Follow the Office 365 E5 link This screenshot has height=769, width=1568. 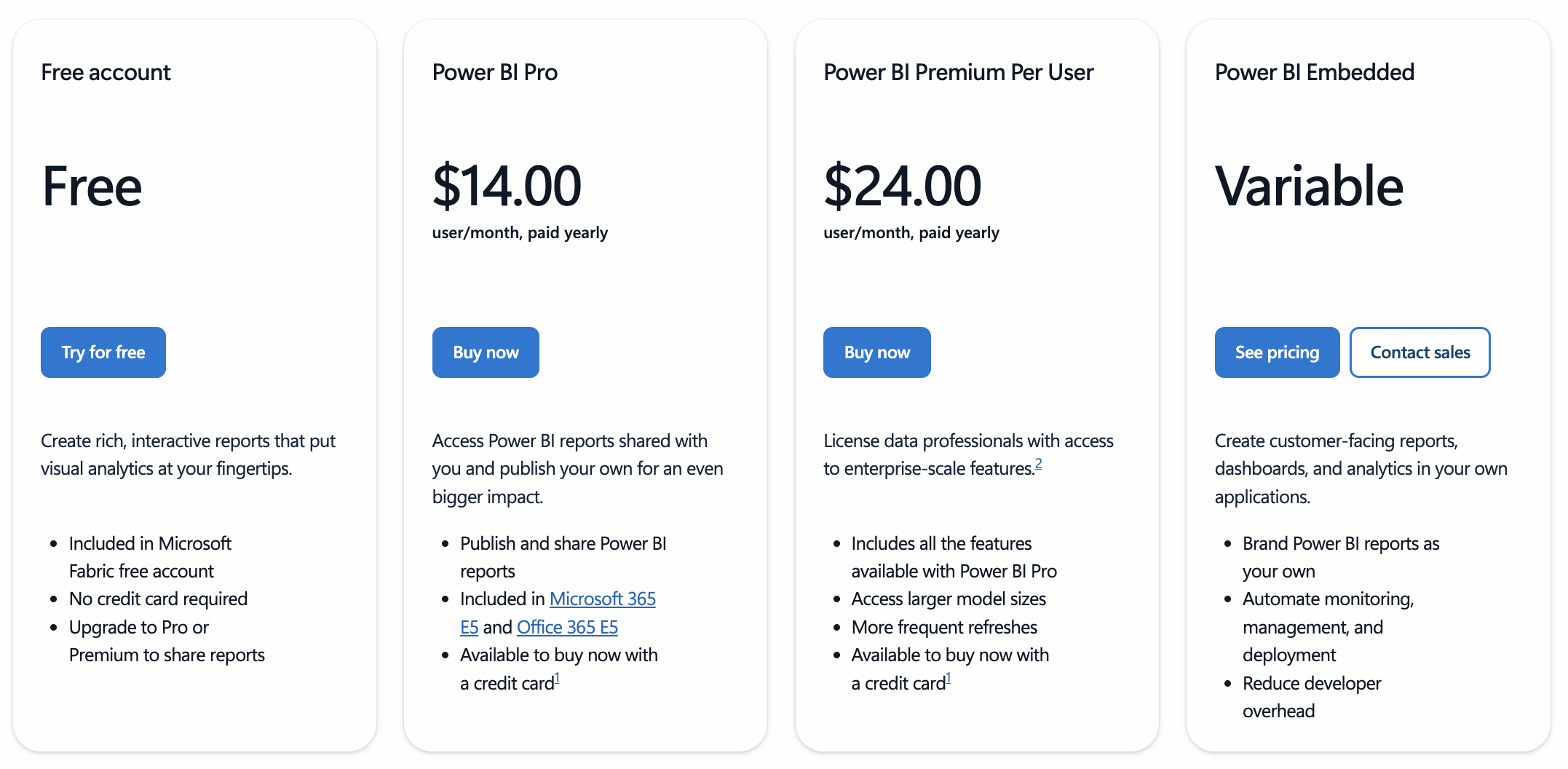click(x=567, y=627)
